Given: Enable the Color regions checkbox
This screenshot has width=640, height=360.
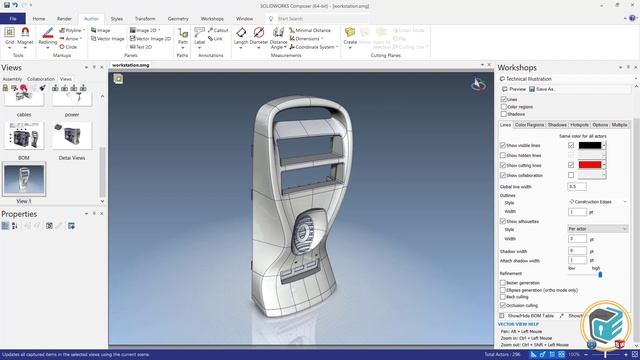Looking at the screenshot, I should pyautogui.click(x=504, y=107).
